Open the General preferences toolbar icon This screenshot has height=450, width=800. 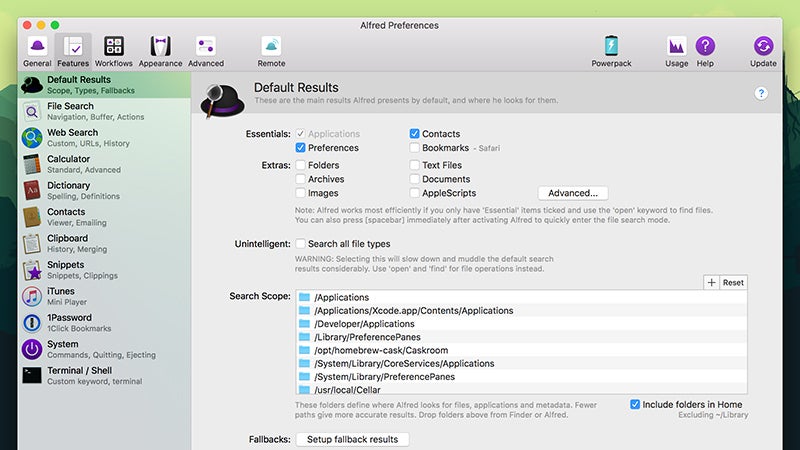click(37, 46)
